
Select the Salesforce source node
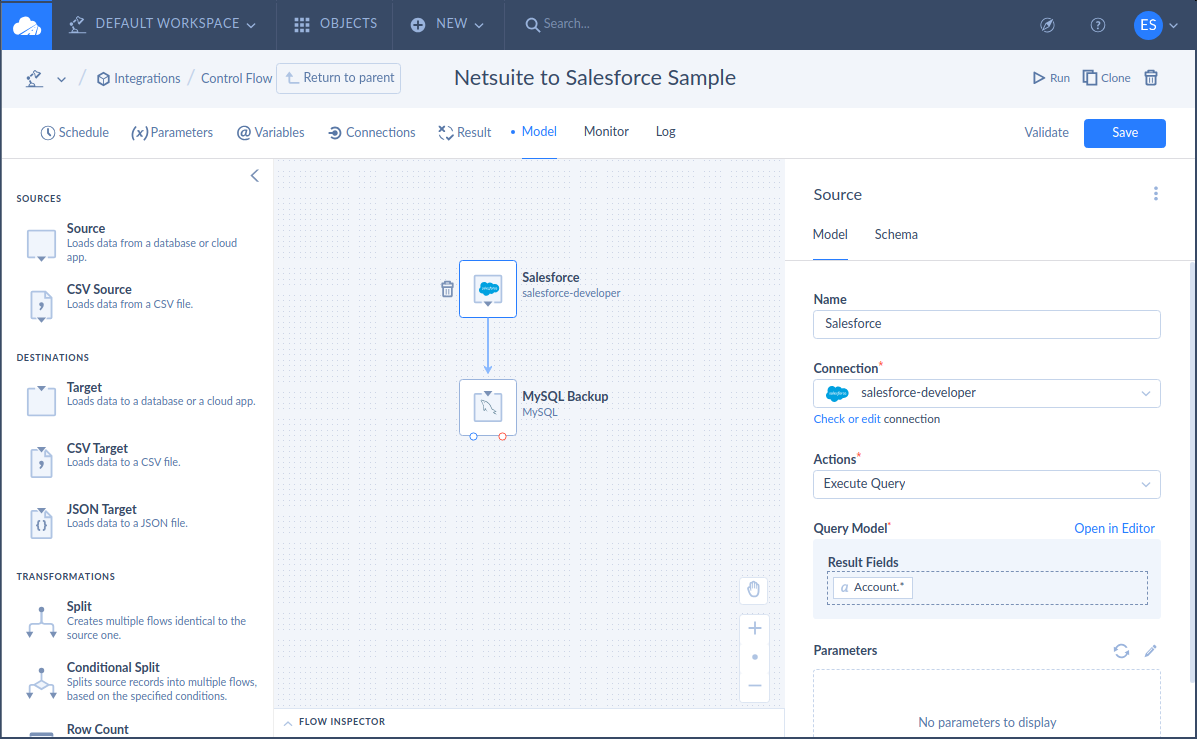(x=488, y=289)
